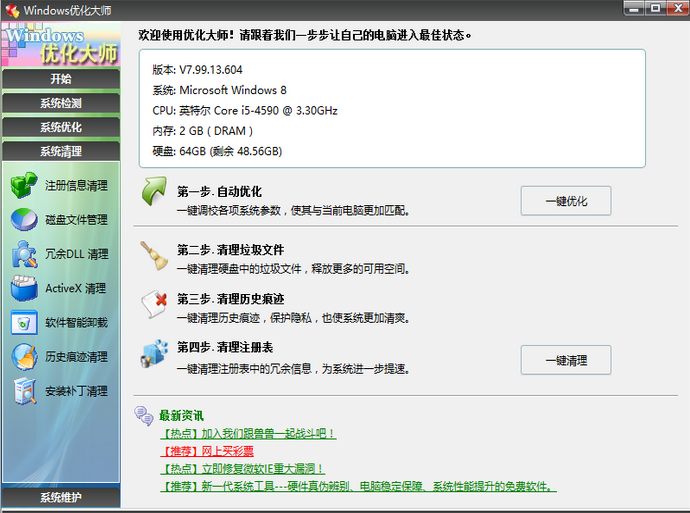Viewport: 690px width, 513px height.
Task: Select 软件智能卸载 text label
Action: [x=76, y=323]
